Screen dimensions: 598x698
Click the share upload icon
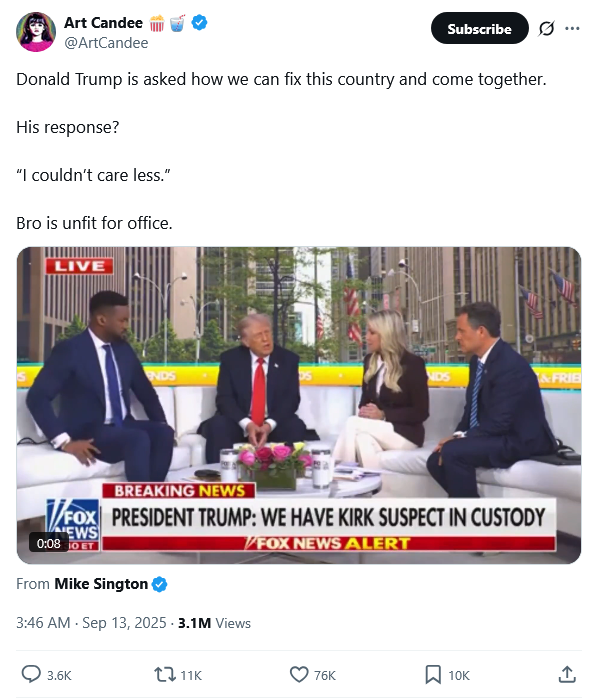click(x=567, y=674)
